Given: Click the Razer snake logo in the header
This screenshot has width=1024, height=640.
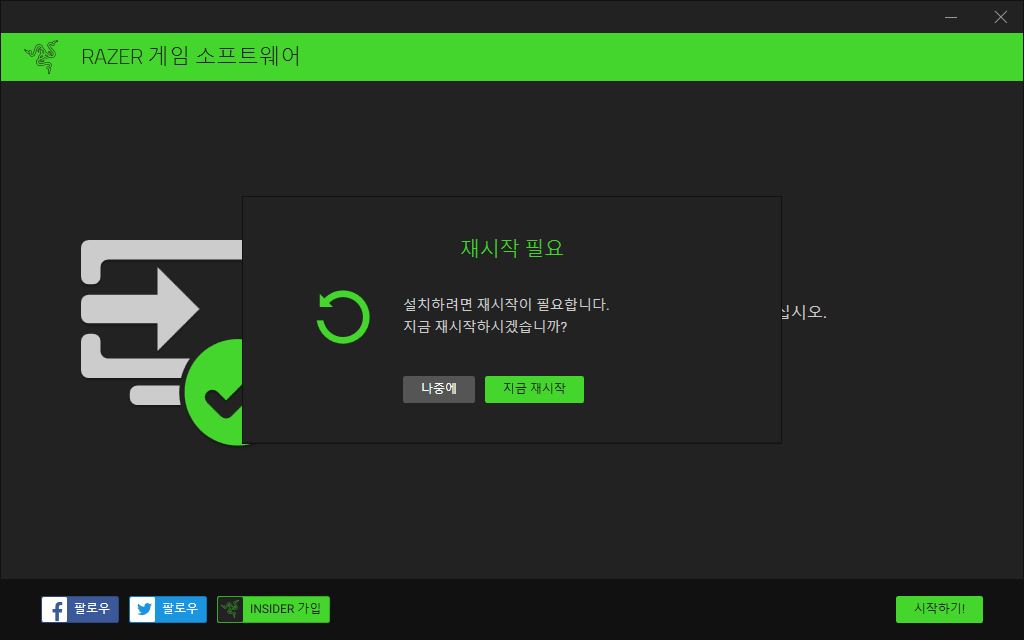Looking at the screenshot, I should click(41, 57).
